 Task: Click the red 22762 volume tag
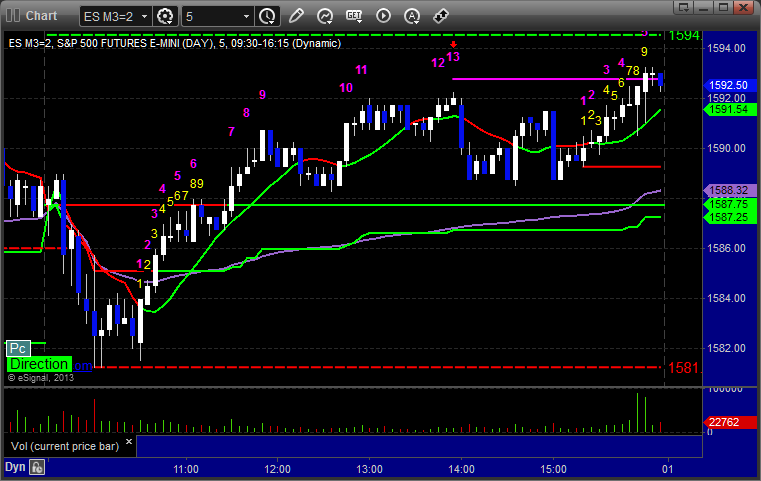pos(729,422)
